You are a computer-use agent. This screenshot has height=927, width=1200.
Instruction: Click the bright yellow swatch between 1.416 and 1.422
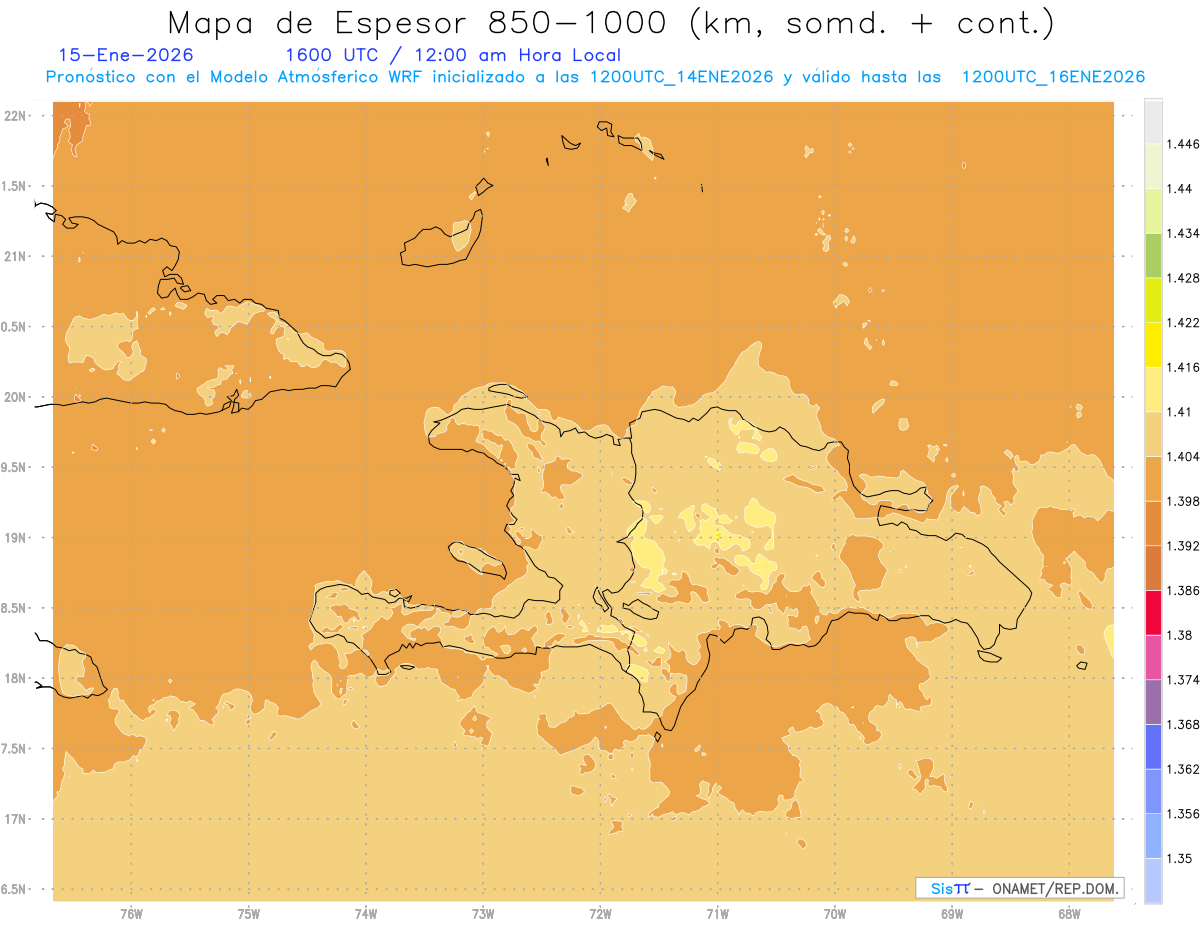coord(1153,344)
